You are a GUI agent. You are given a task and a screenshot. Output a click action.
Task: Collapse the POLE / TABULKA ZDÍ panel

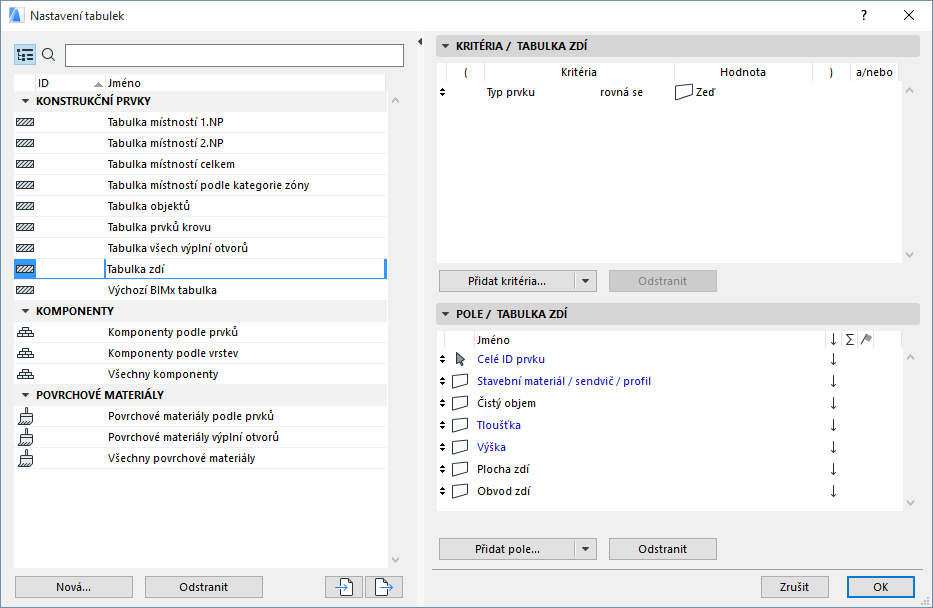point(446,314)
